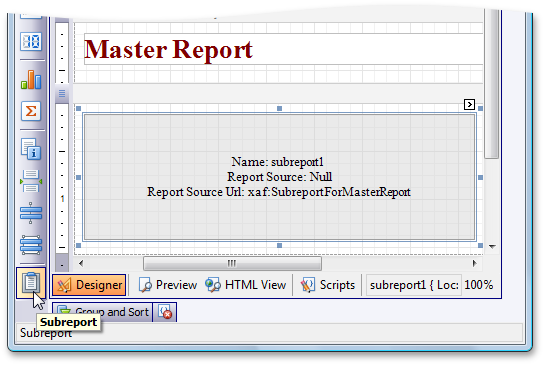This screenshot has height=367, width=546.
Task: Click the horizontal scrollbar thumb
Action: 232,264
